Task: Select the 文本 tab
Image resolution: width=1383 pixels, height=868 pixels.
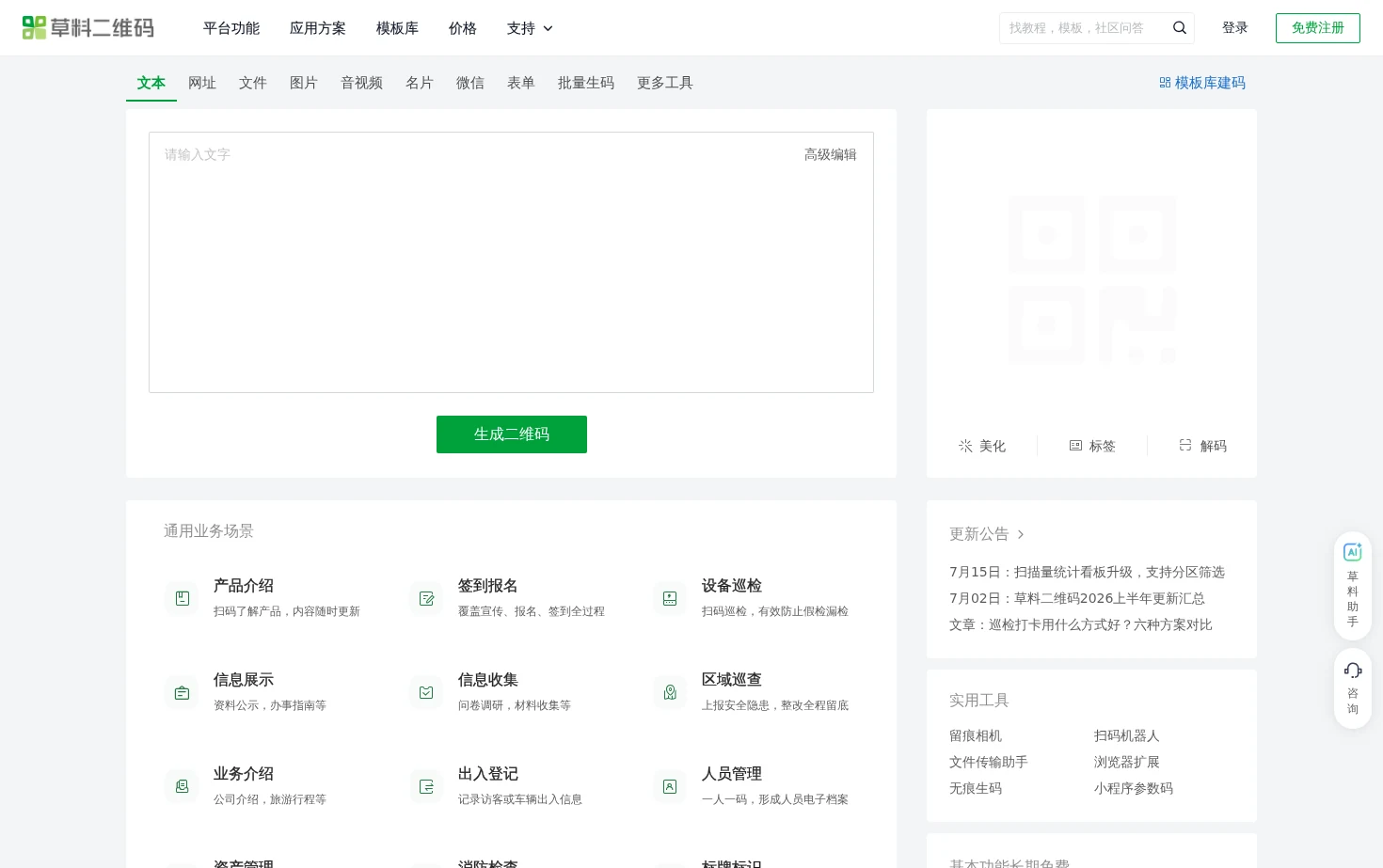Action: click(x=151, y=83)
